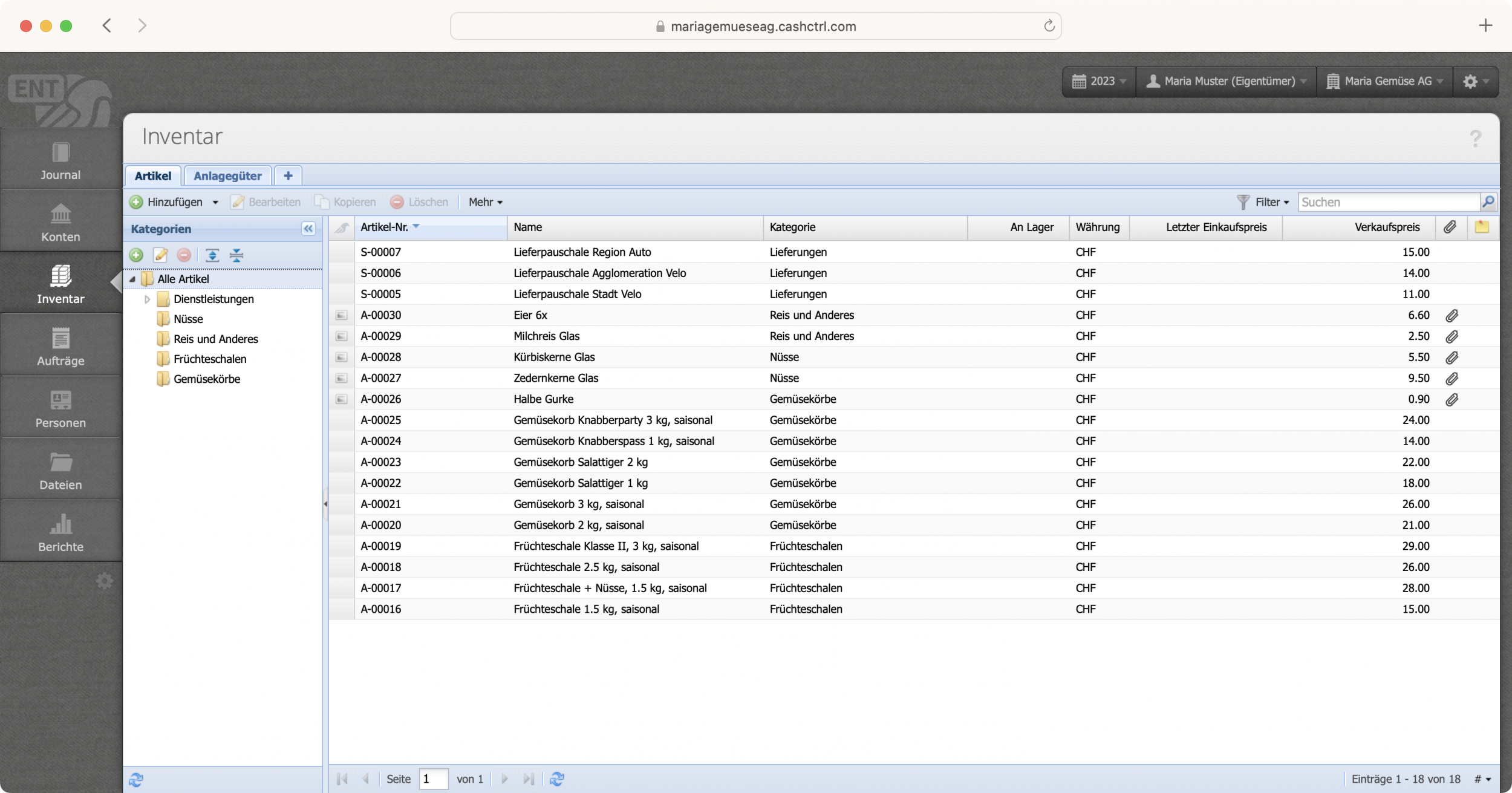Screen dimensions: 1512x793
Task: Open the Journal sidebar section
Action: tap(60, 160)
